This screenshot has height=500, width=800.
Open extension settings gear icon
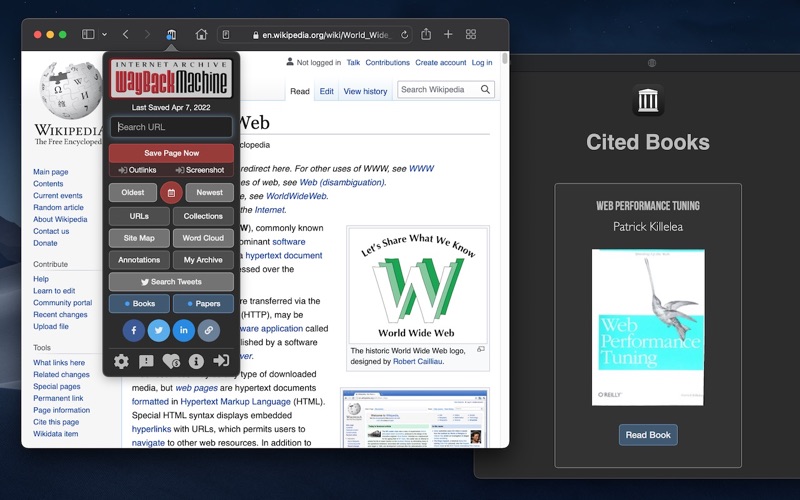tap(121, 361)
